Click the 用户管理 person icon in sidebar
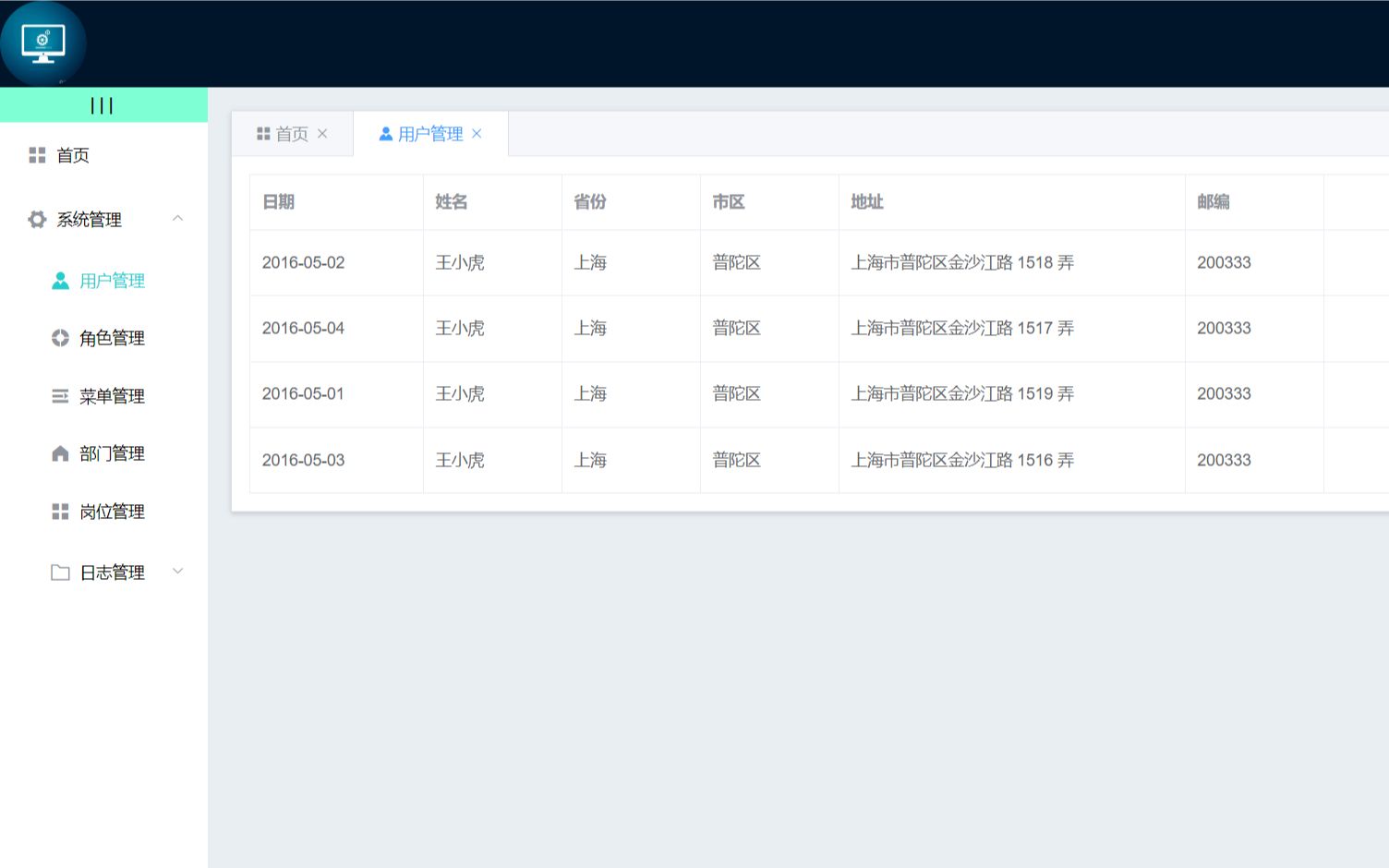1389x868 pixels. pyautogui.click(x=60, y=281)
